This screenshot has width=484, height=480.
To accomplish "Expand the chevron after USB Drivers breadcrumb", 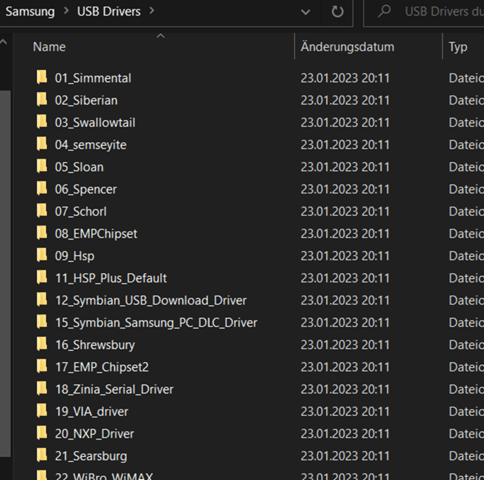I will (152, 11).
